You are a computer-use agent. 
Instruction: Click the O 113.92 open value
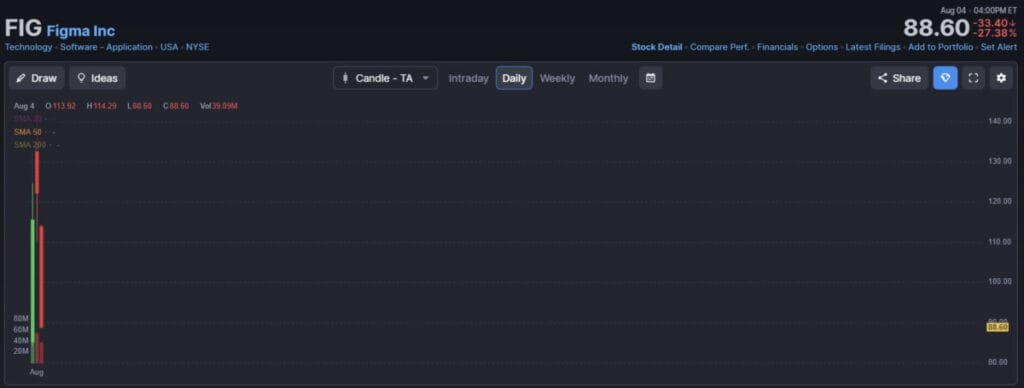pos(60,106)
